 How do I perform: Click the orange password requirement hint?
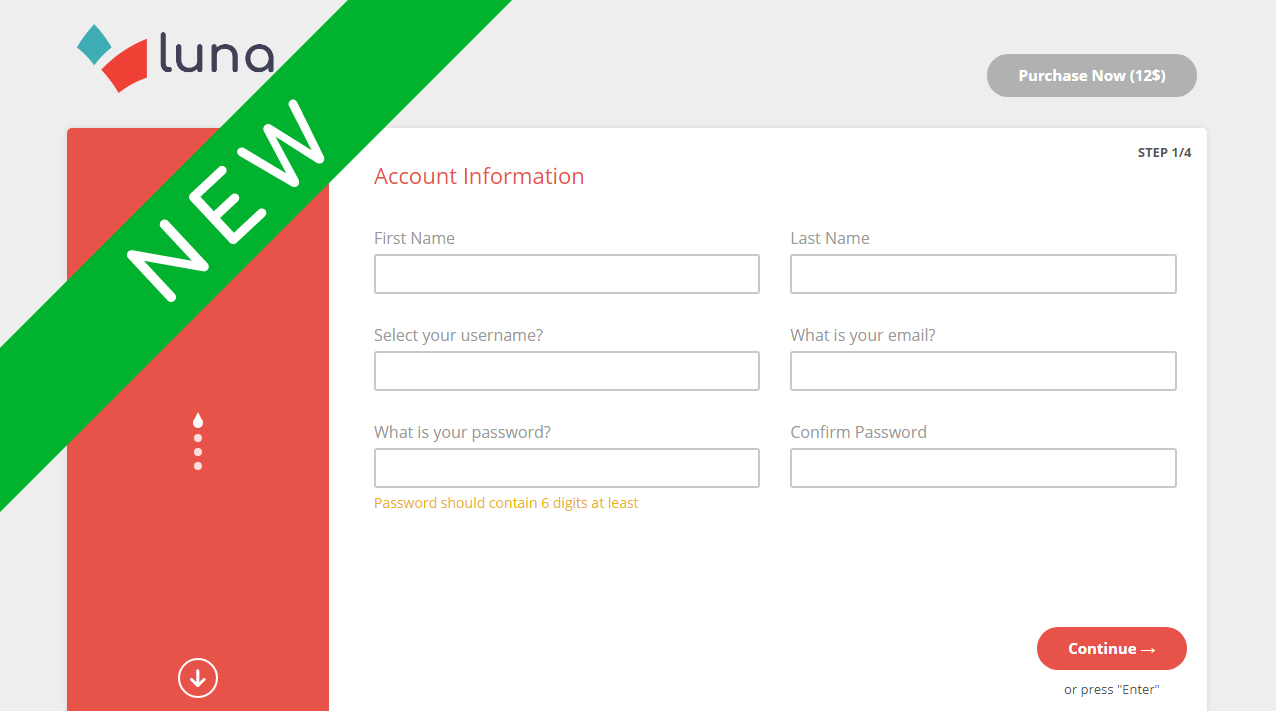pyautogui.click(x=506, y=503)
